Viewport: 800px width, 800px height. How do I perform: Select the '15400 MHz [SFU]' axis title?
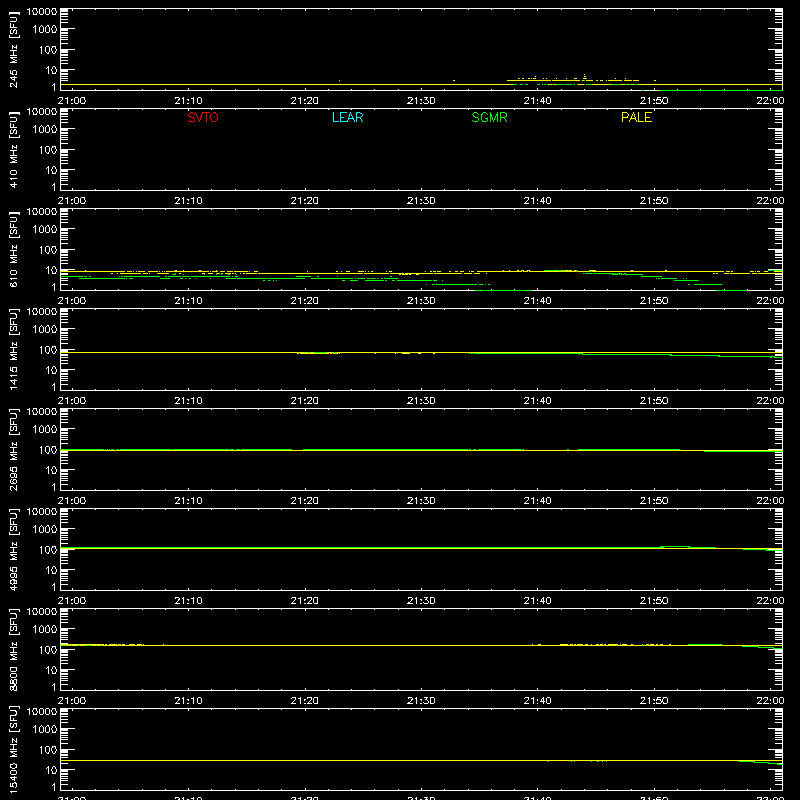[x=14, y=750]
